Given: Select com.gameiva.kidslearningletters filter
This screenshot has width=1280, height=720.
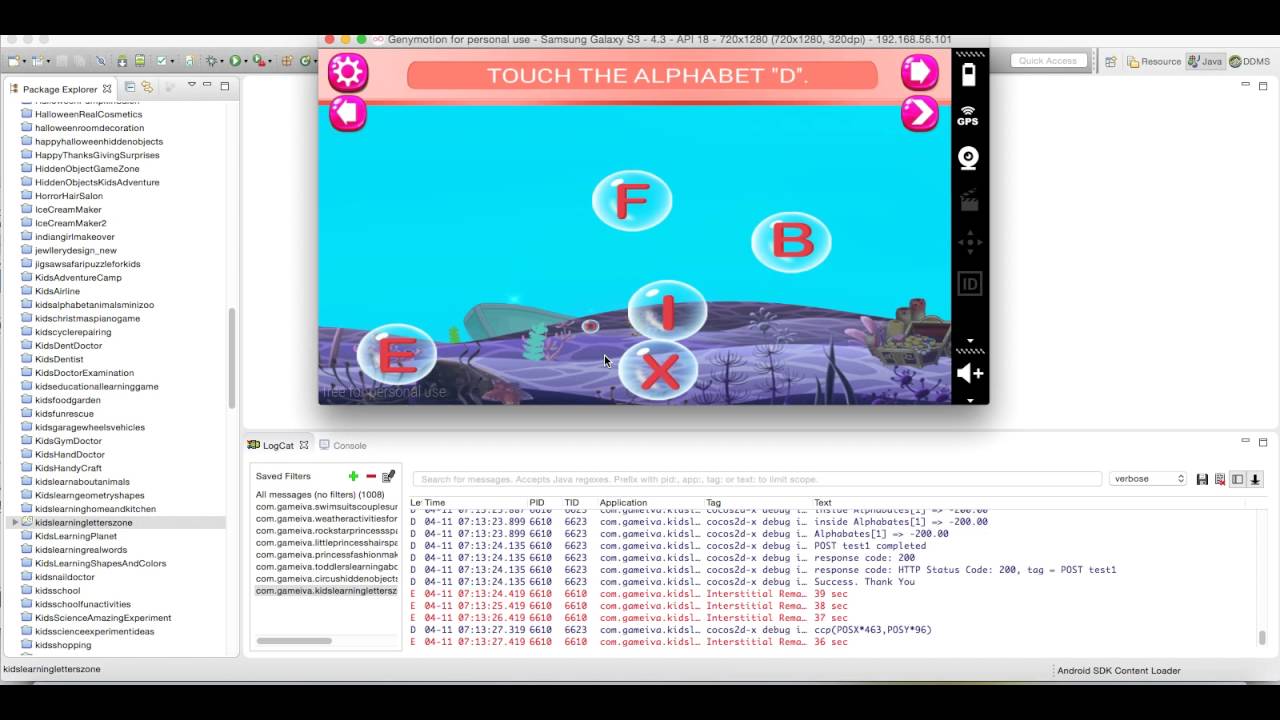Looking at the screenshot, I should (326, 591).
